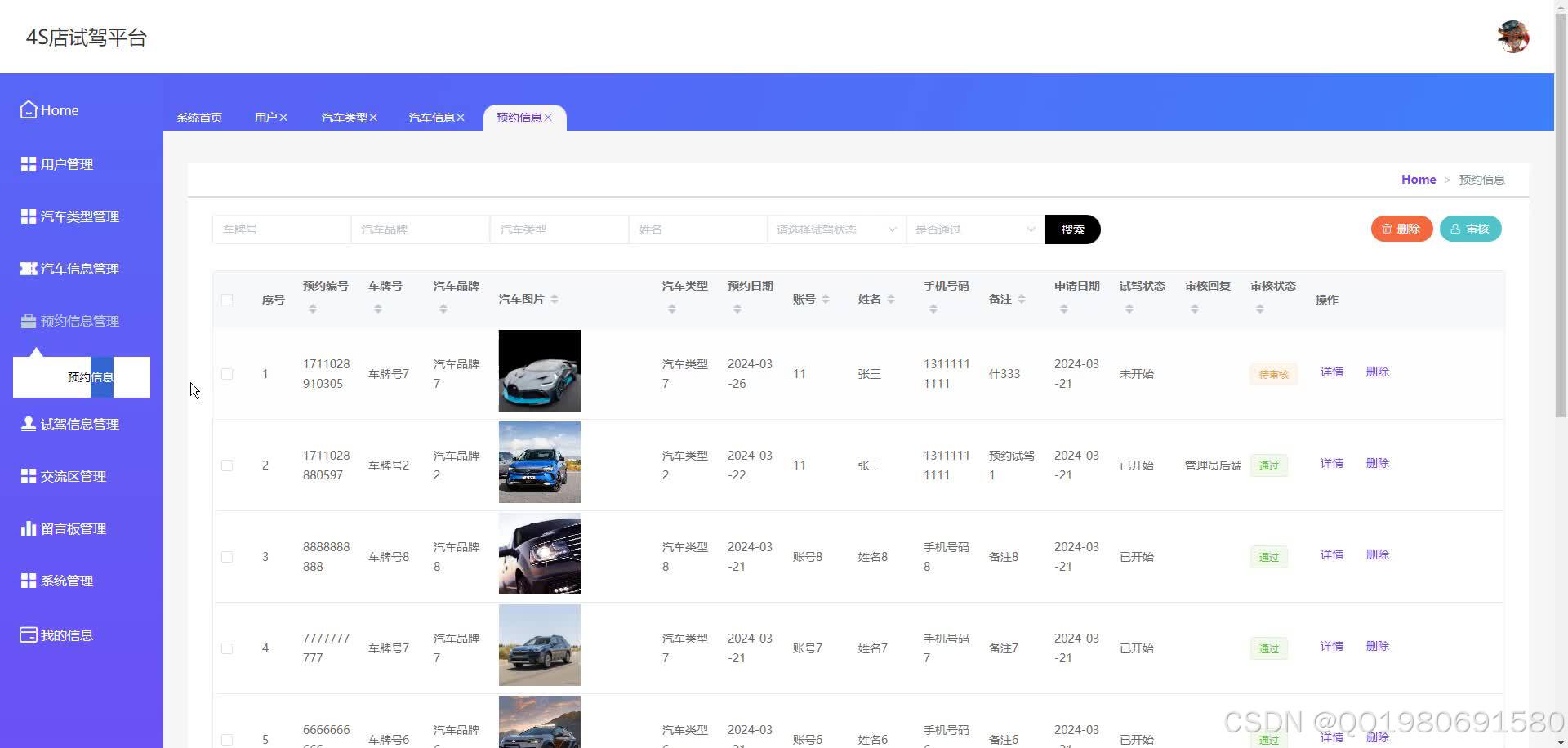Open the Home sidebar item
This screenshot has height=748, width=1568.
point(49,110)
